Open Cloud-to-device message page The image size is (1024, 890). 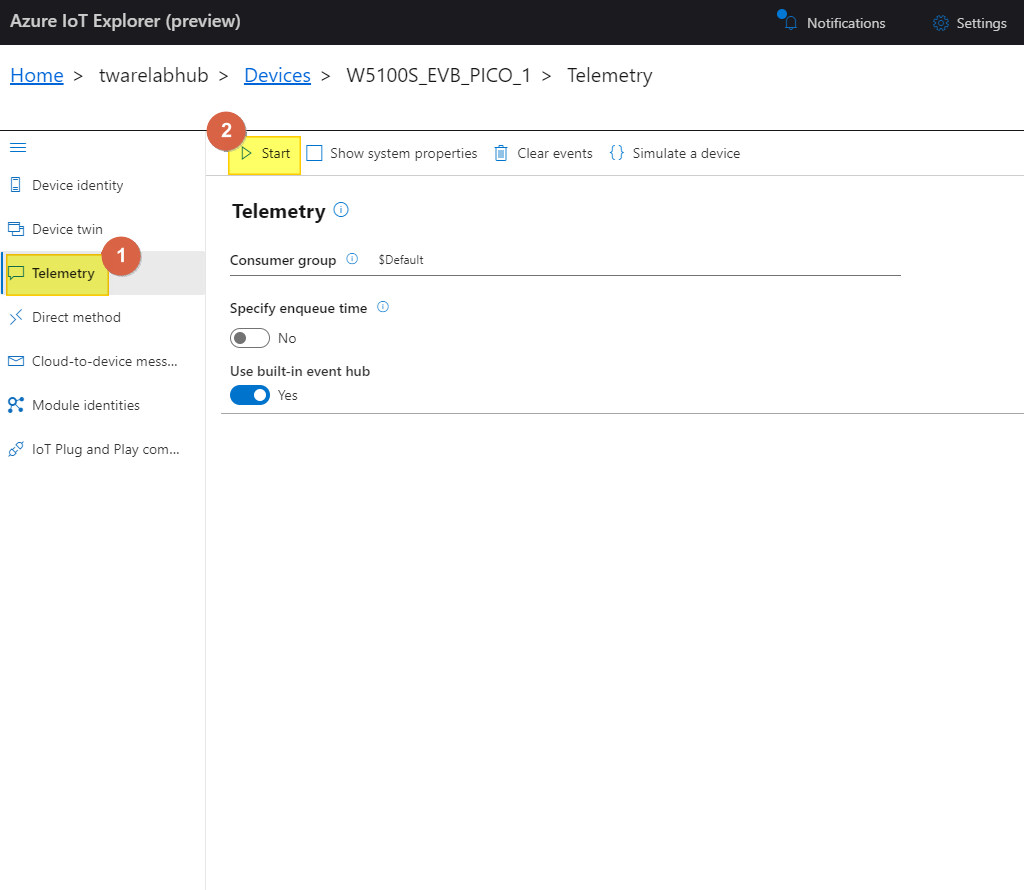[x=103, y=361]
